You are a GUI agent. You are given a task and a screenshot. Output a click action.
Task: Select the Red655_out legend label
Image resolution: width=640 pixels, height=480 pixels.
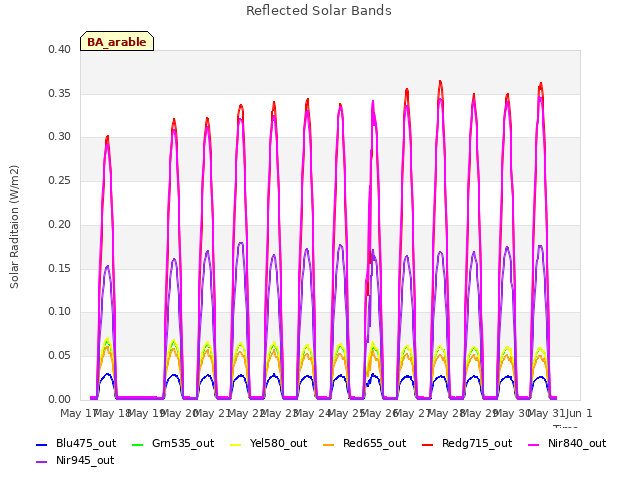(x=374, y=443)
